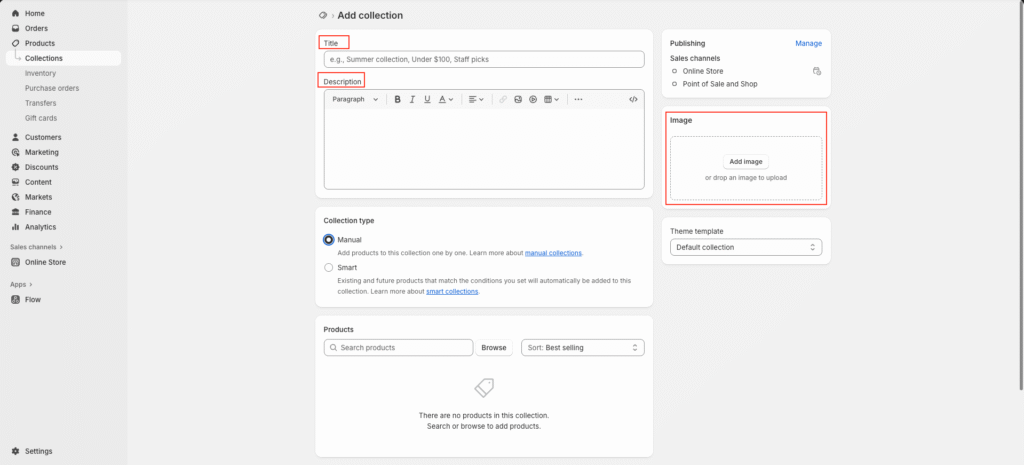Open Manage publishing link
1024x465 pixels.
[808, 43]
